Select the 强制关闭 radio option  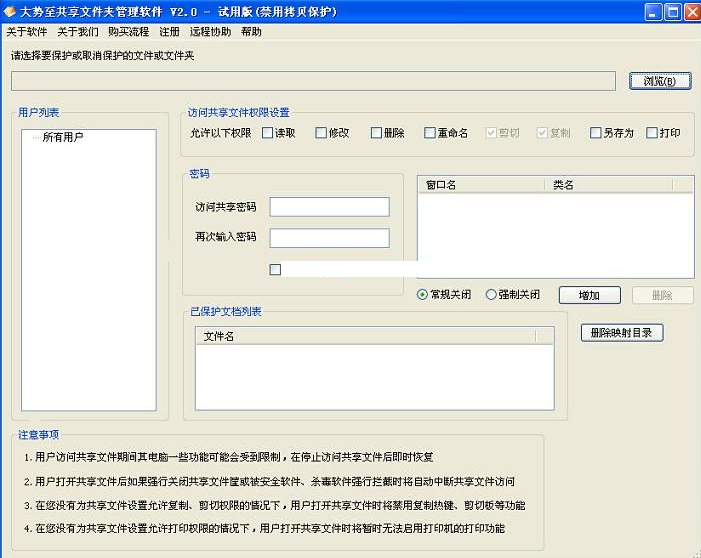tap(491, 295)
